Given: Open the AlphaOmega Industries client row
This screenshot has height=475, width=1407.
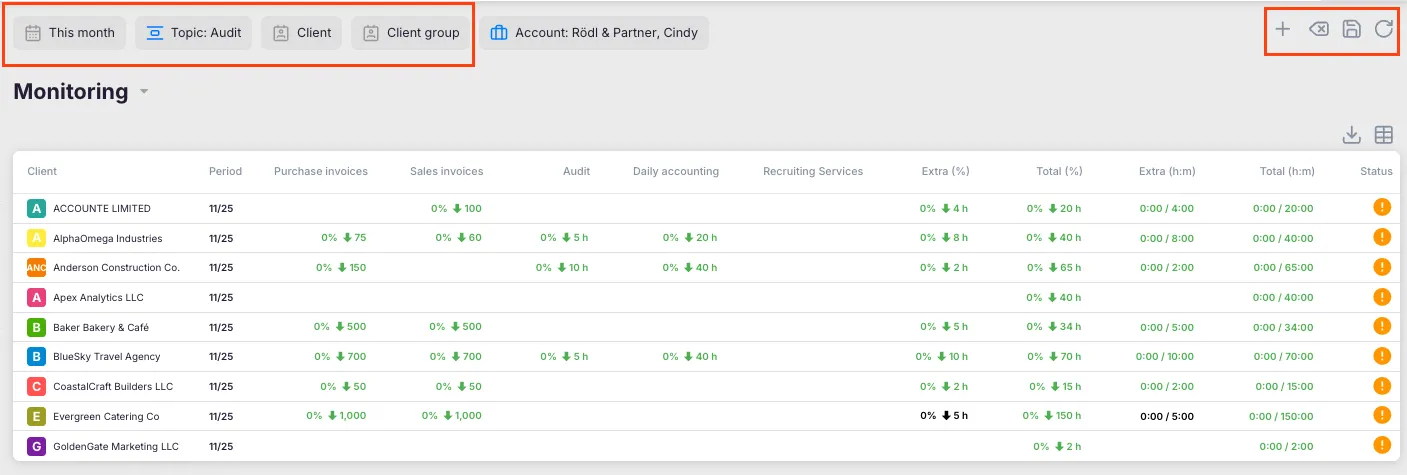Looking at the screenshot, I should click(107, 238).
